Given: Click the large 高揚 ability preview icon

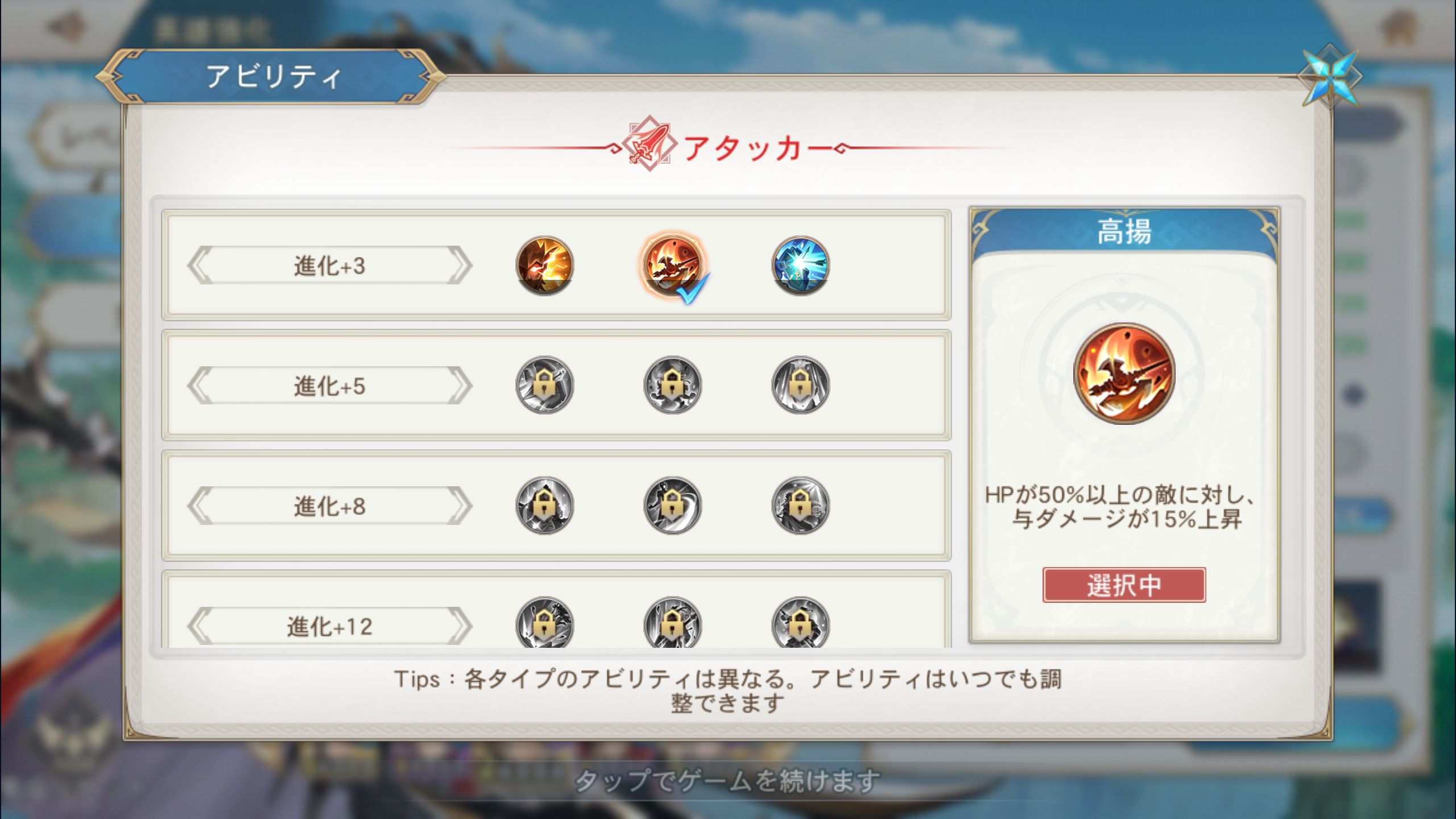Looking at the screenshot, I should pos(1124,374).
